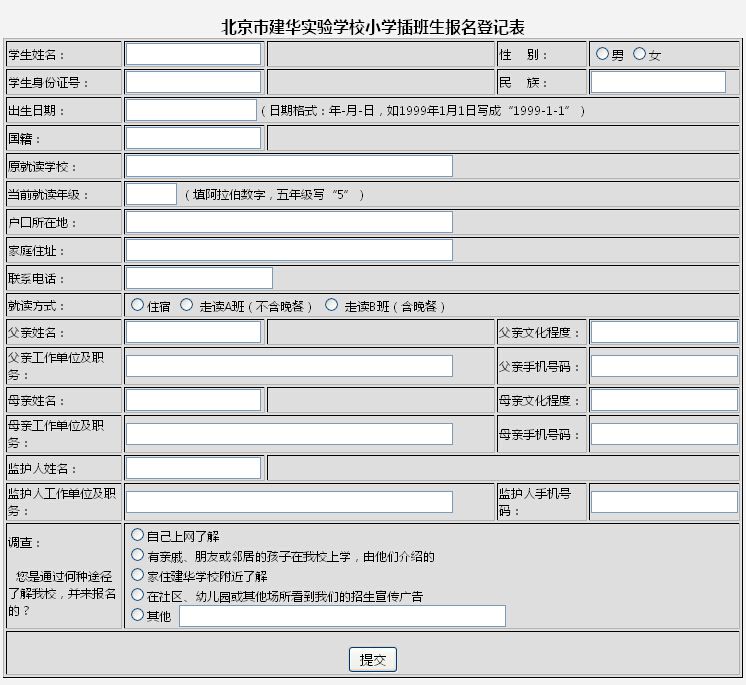The image size is (746, 685).
Task: Click the text box beside 其他 option
Action: tap(342, 616)
